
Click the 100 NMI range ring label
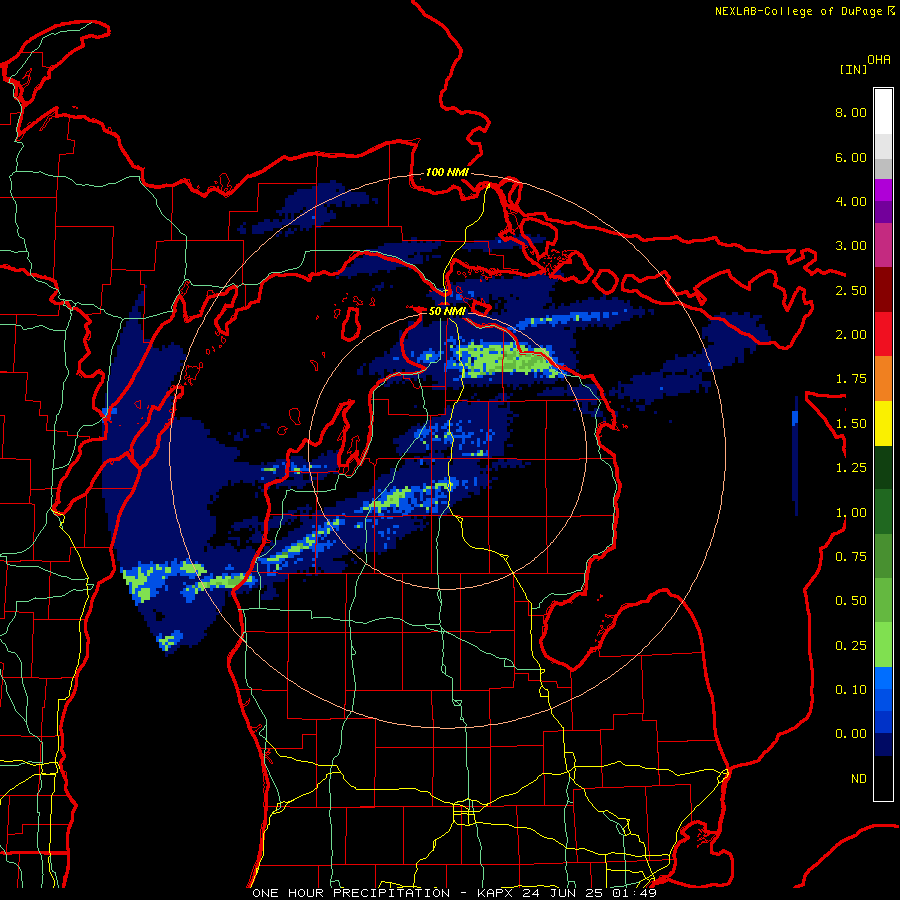[447, 172]
